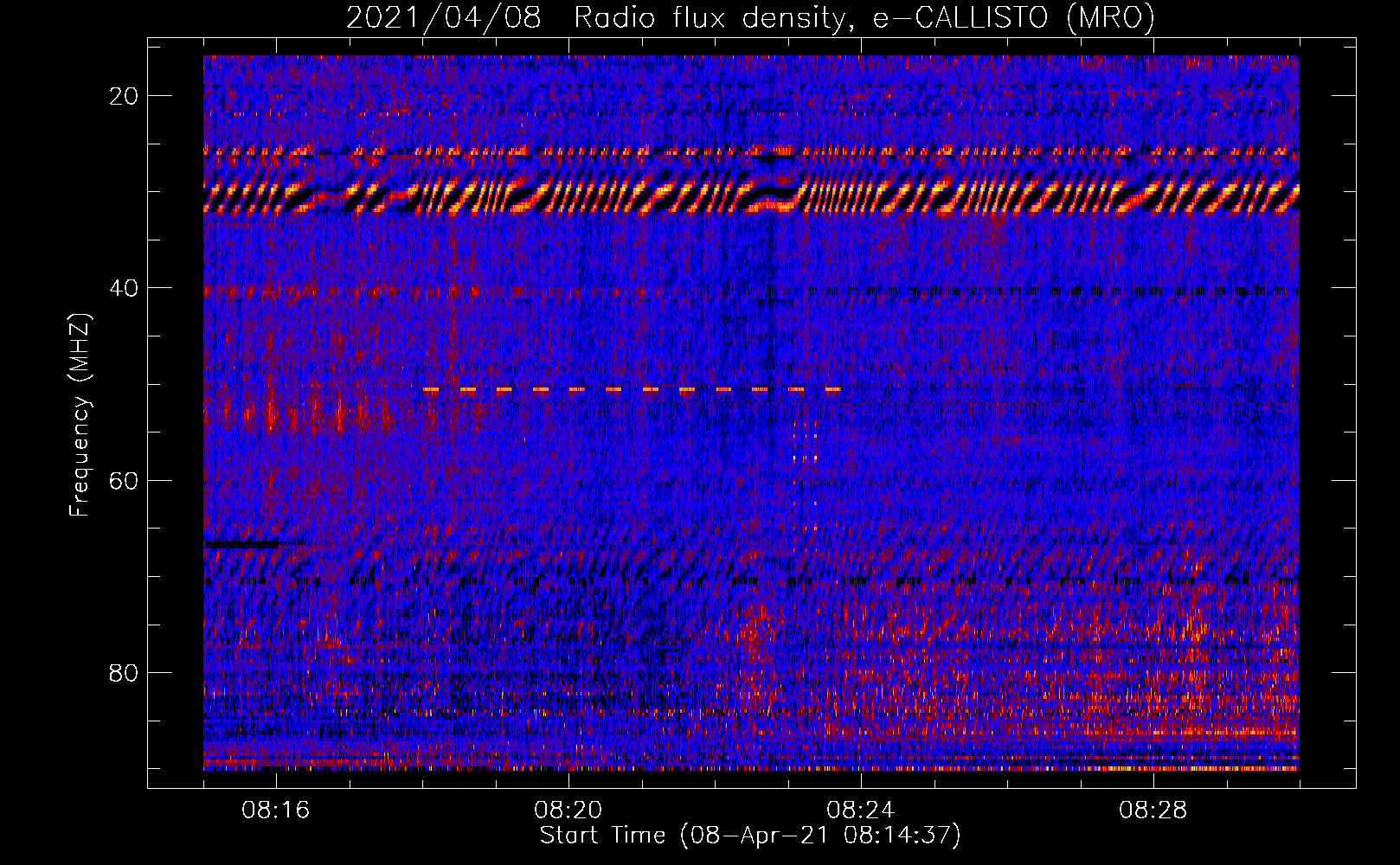Image resolution: width=1400 pixels, height=865 pixels.
Task: Click the plot title "2021/04/08 Radio flux density, e-CALLISTO (MRO)"
Action: [750, 17]
